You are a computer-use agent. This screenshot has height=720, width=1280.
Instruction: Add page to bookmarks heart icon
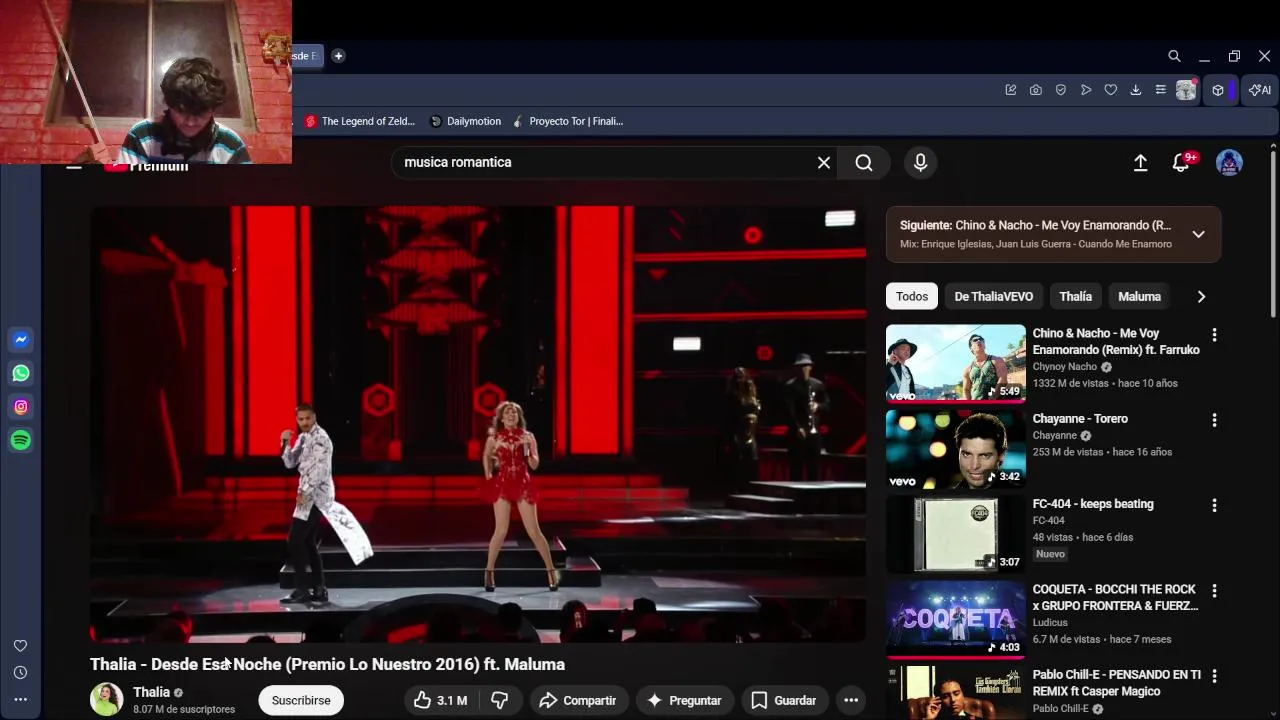pos(1110,90)
